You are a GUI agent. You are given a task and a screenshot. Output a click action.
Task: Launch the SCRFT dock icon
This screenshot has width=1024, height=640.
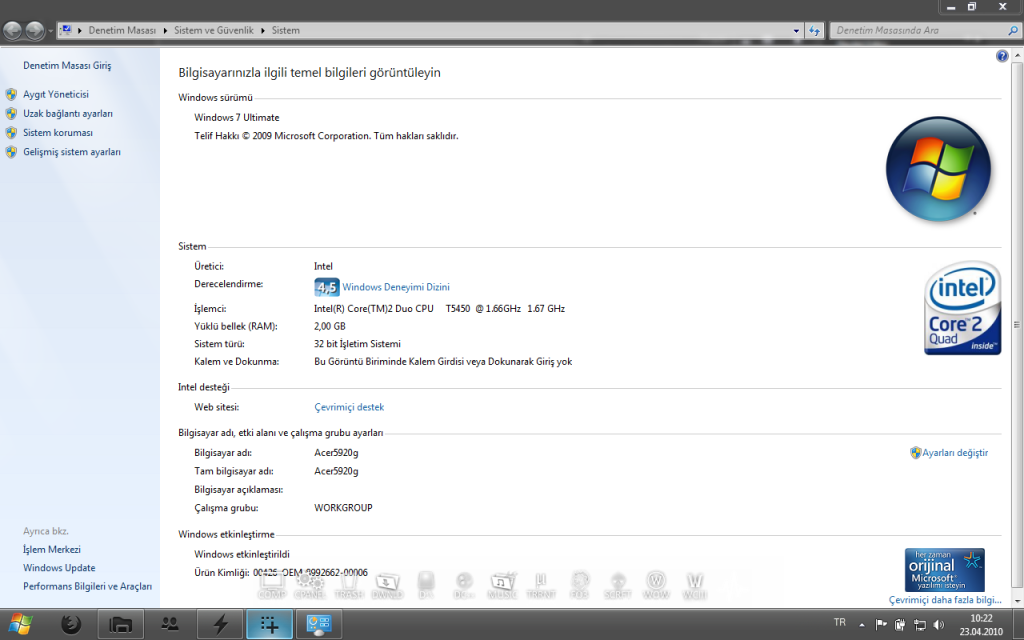(x=618, y=584)
